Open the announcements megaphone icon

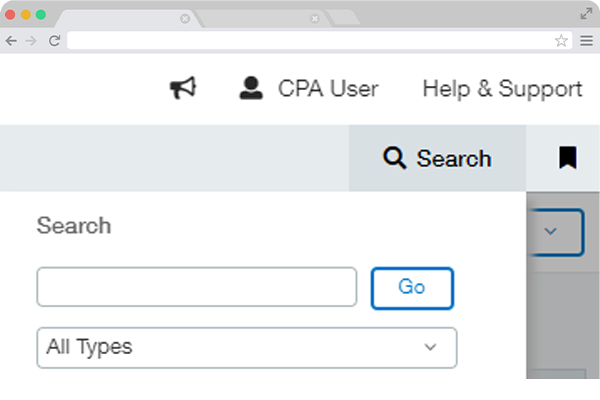(x=182, y=89)
